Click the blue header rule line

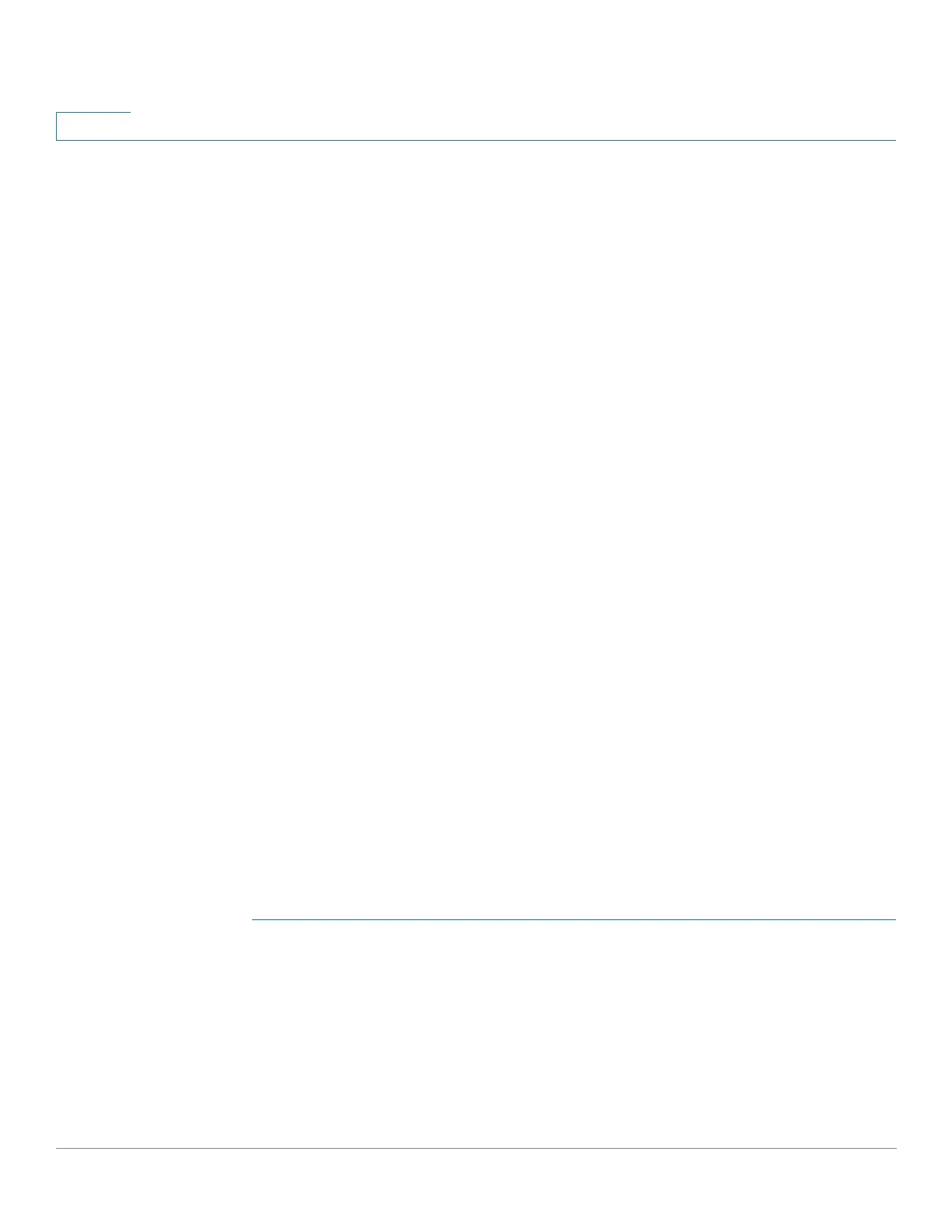click(x=476, y=140)
